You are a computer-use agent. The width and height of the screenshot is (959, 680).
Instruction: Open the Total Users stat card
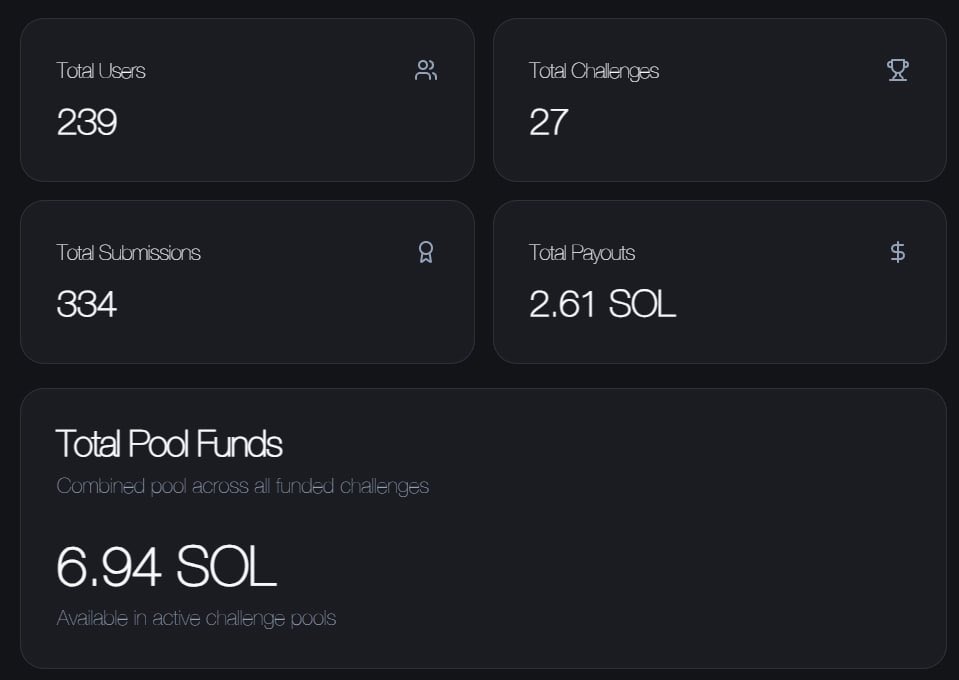(247, 150)
